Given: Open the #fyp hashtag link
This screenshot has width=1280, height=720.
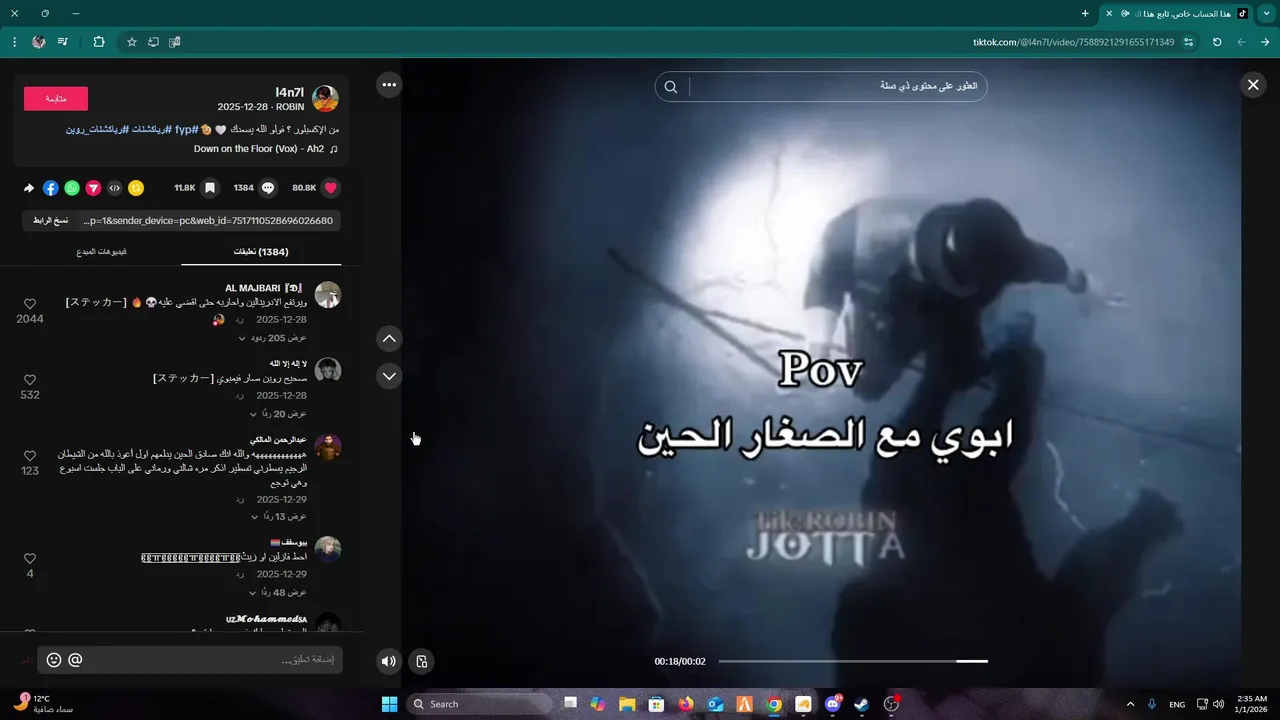Looking at the screenshot, I should [186, 130].
